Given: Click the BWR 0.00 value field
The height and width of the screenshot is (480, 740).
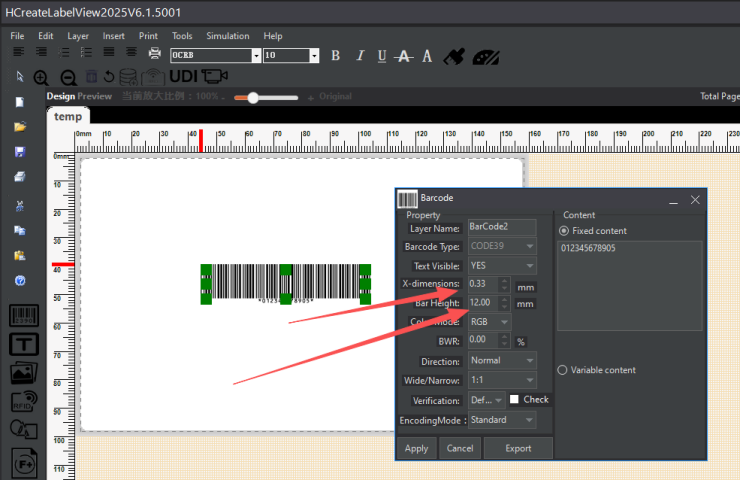Looking at the screenshot, I should tap(483, 340).
